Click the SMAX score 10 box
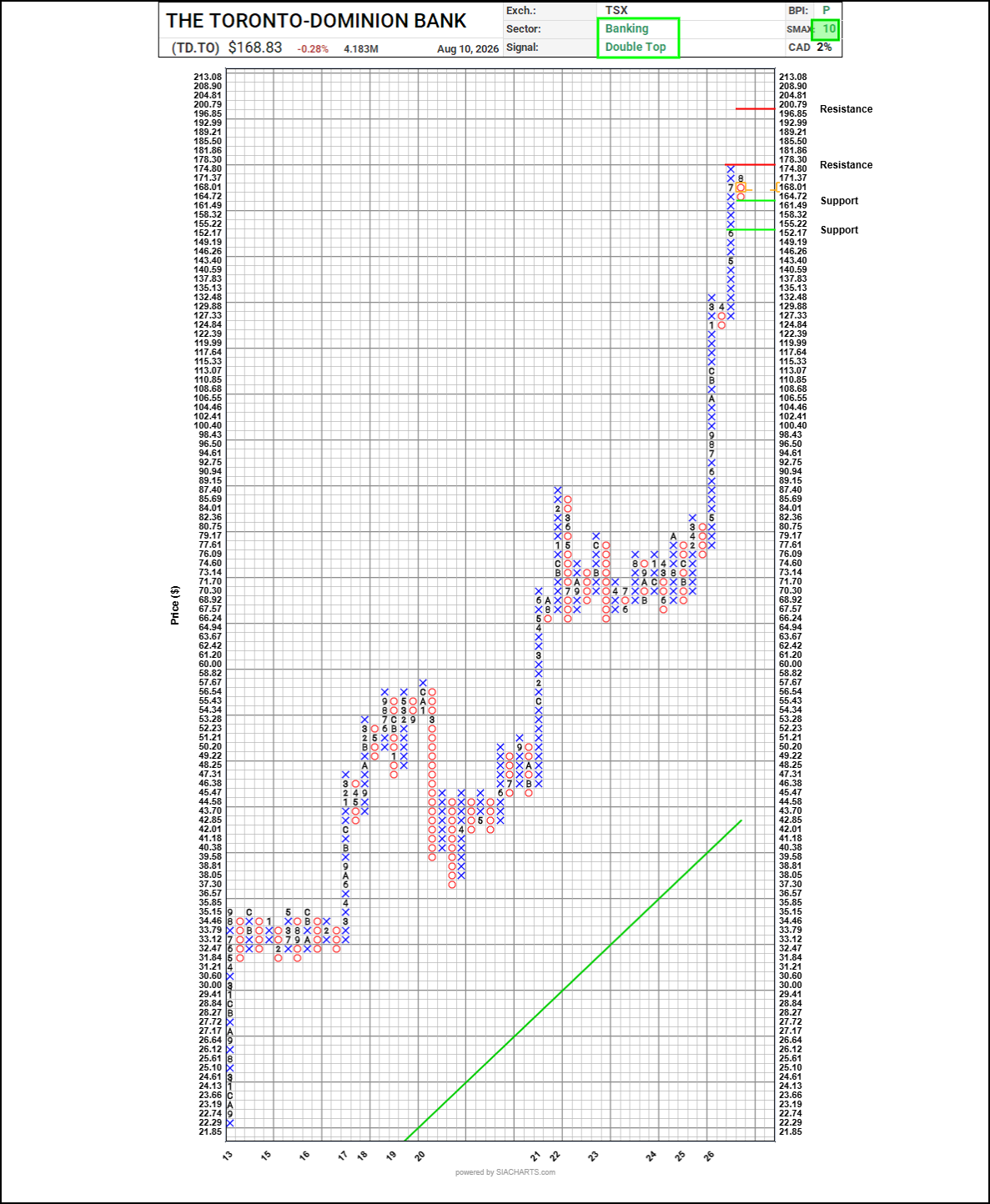990x1204 pixels. click(826, 29)
